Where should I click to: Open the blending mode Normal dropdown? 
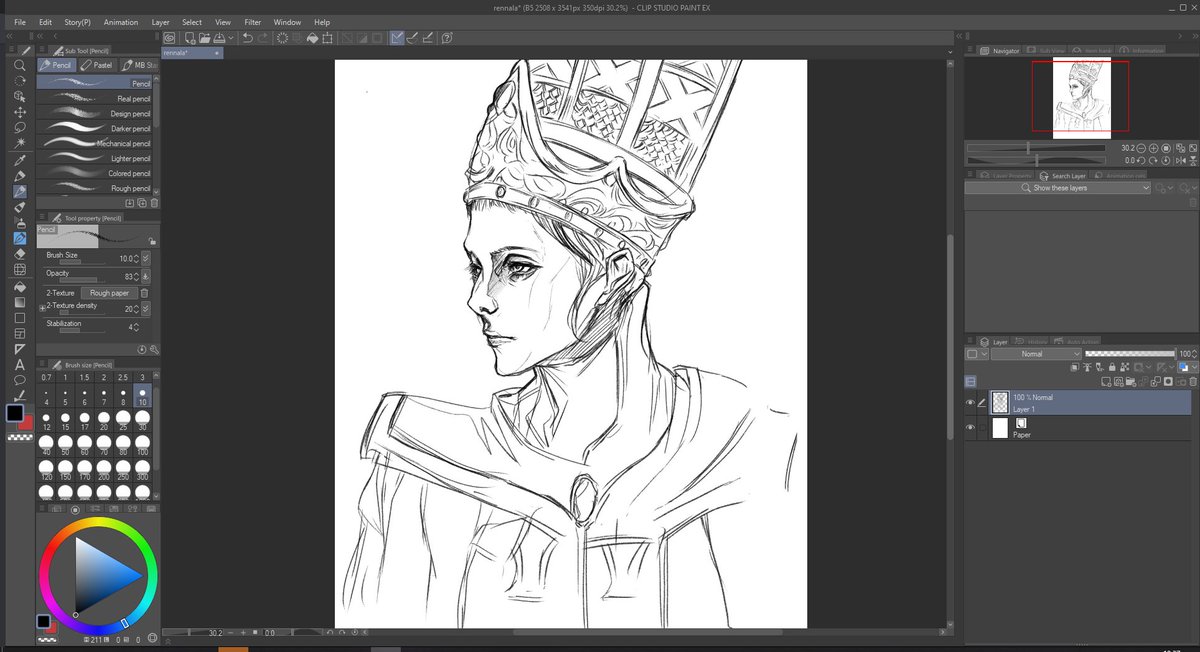1036,354
